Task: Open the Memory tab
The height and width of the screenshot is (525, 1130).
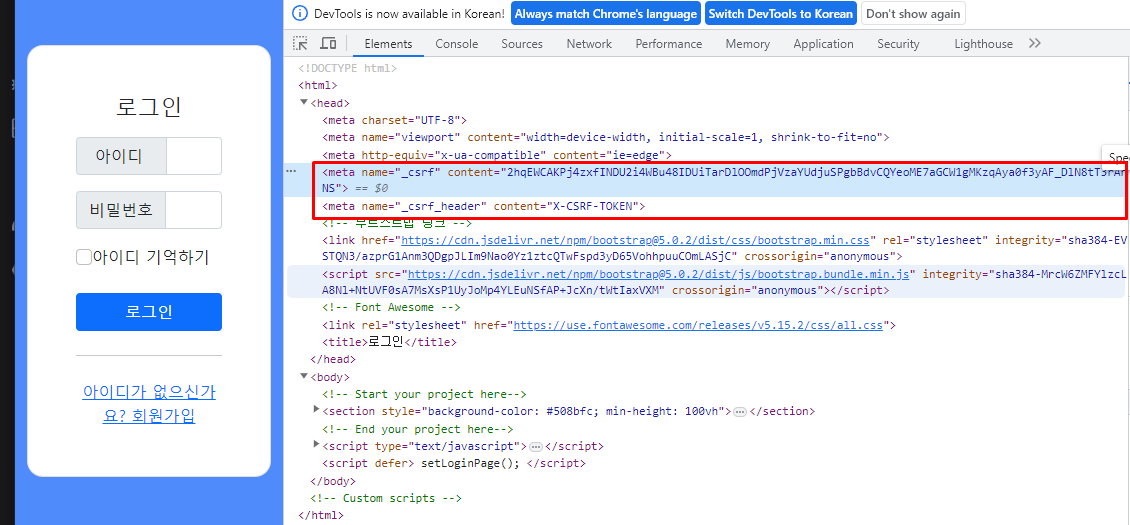Action: pyautogui.click(x=747, y=44)
